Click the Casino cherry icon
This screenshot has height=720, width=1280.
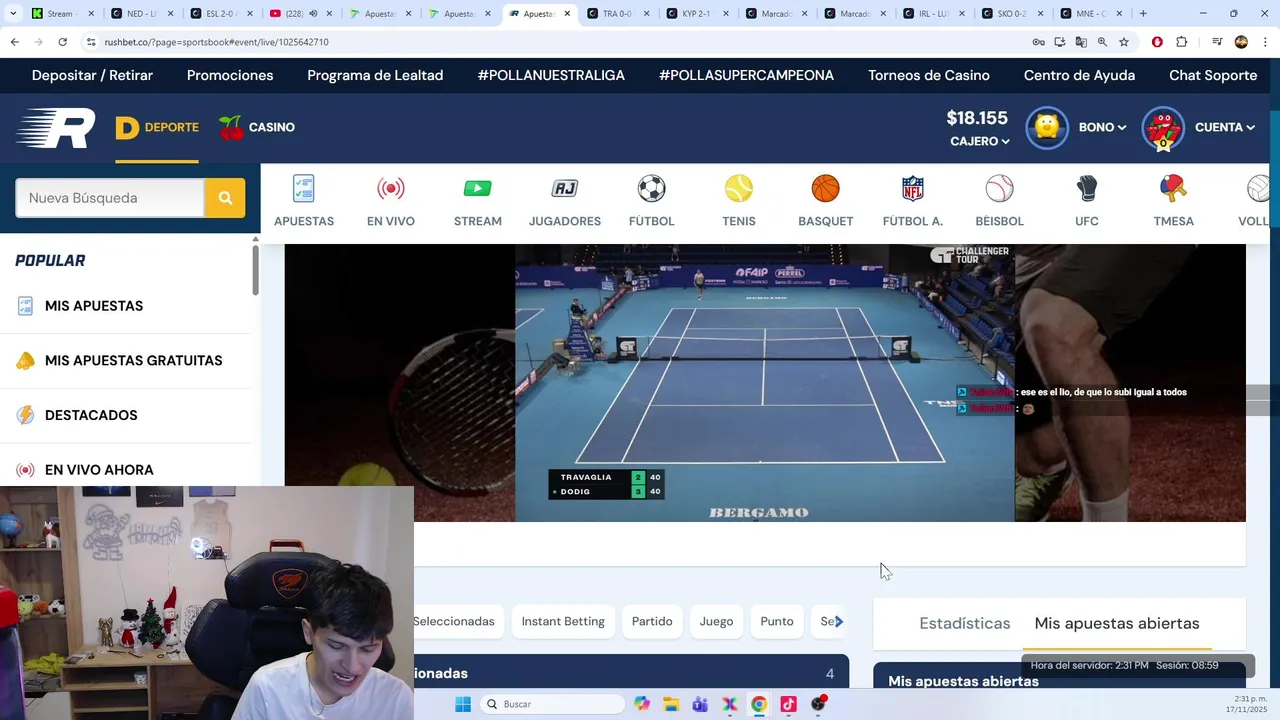coord(231,127)
